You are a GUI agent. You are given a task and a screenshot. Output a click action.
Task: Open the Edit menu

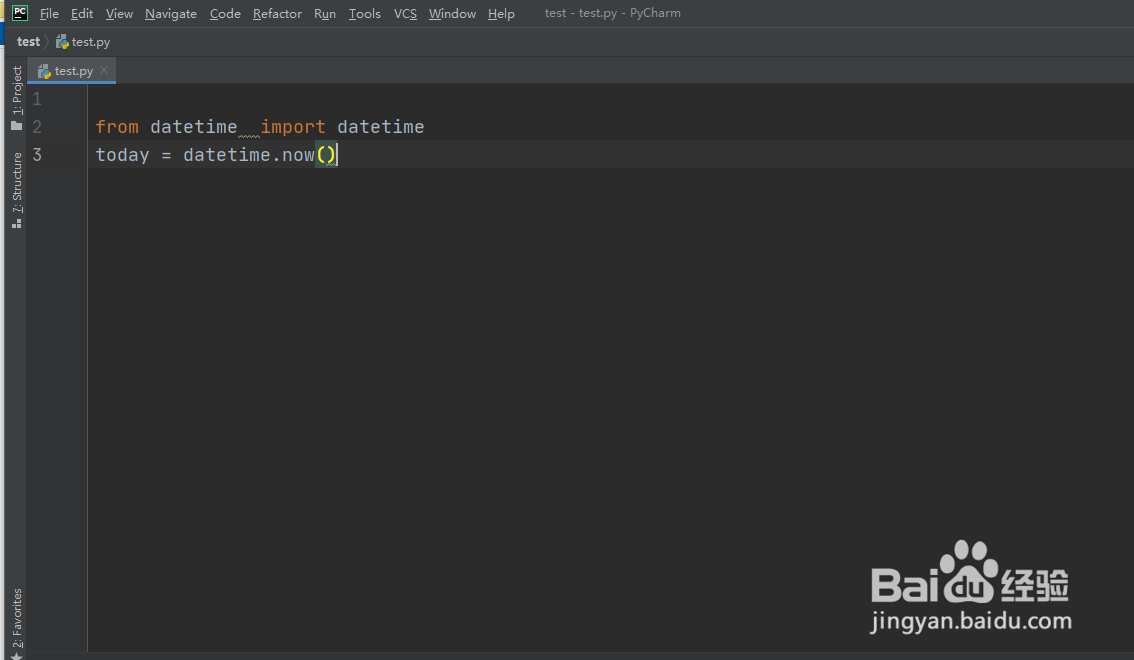point(82,14)
